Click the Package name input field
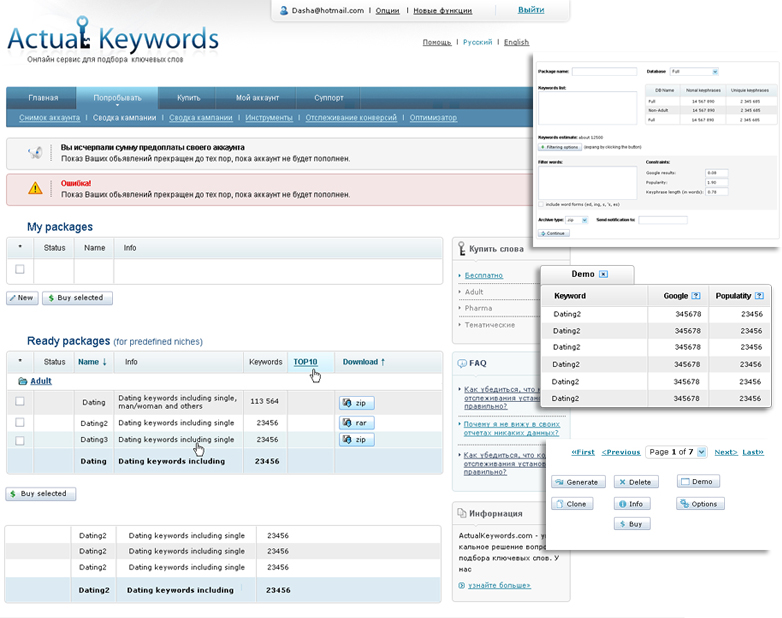Image resolution: width=782 pixels, height=618 pixels. [x=603, y=72]
